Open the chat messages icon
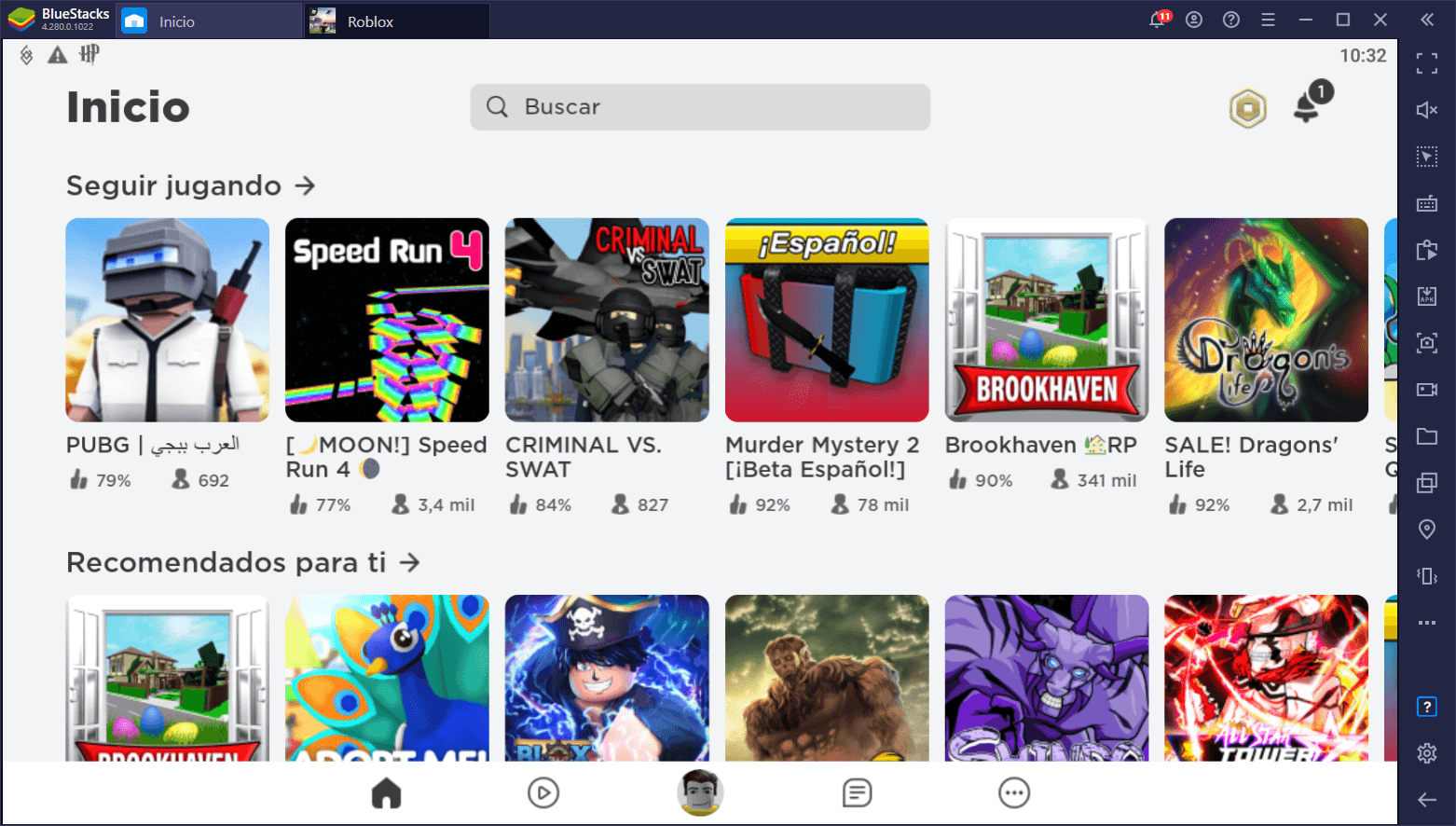This screenshot has height=826, width=1456. pos(857,793)
